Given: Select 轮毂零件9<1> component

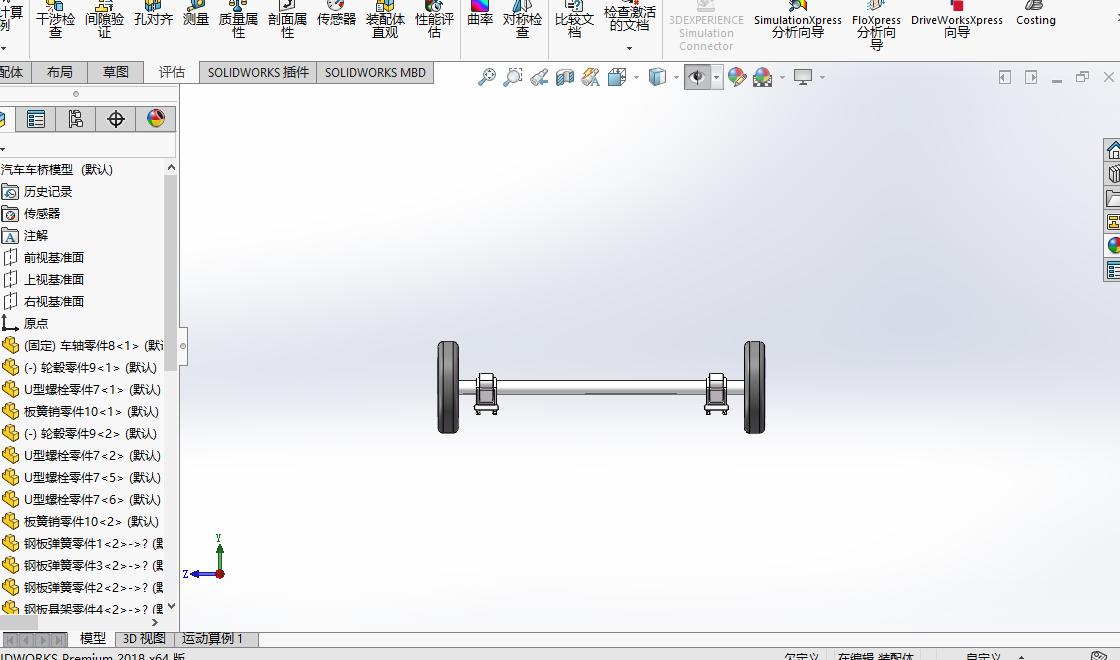Looking at the screenshot, I should pyautogui.click(x=90, y=367).
